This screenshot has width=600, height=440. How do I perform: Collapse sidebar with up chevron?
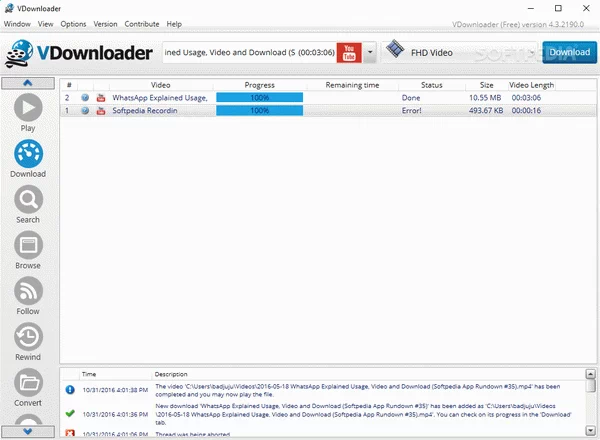tap(28, 83)
